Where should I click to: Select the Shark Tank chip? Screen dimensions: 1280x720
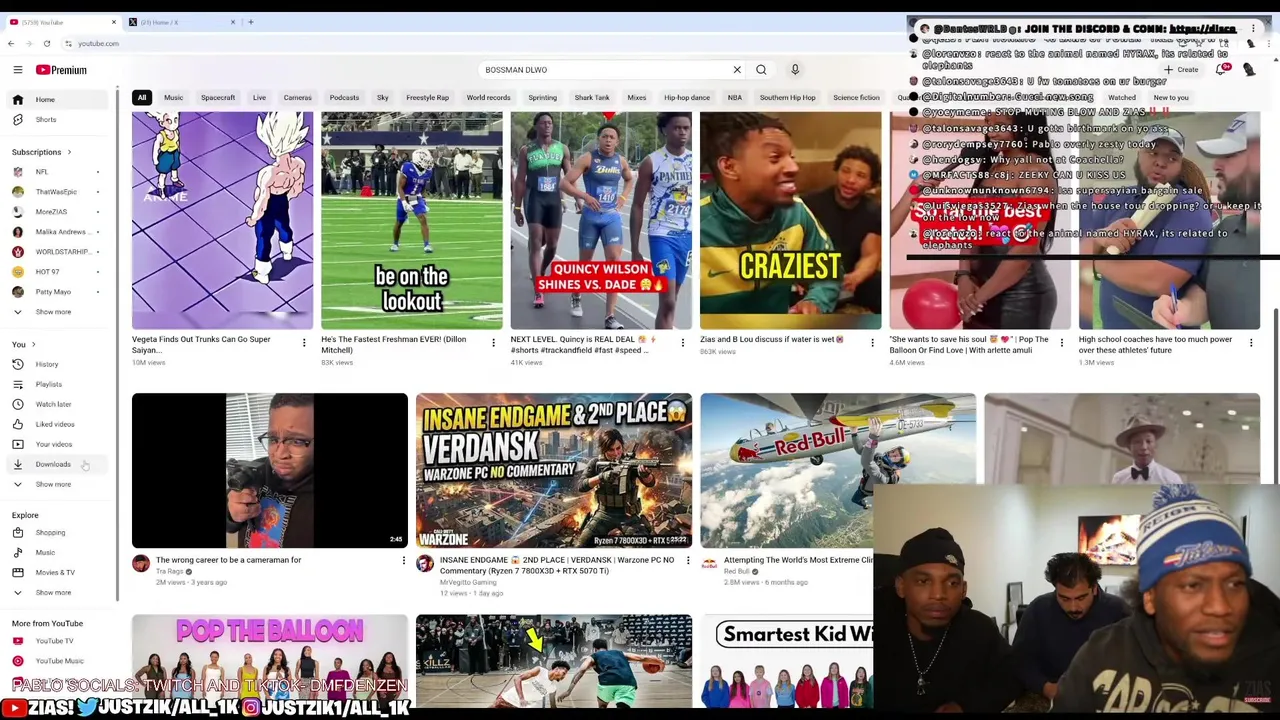[x=592, y=98]
